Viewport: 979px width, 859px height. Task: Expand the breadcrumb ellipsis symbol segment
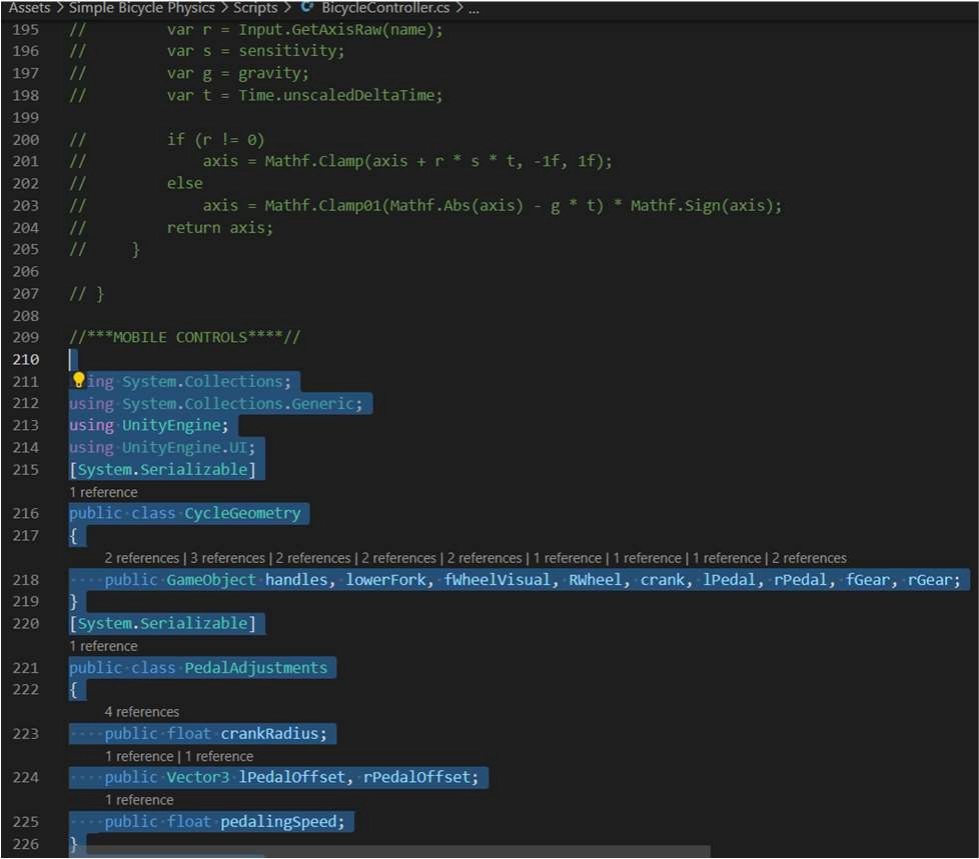(474, 8)
